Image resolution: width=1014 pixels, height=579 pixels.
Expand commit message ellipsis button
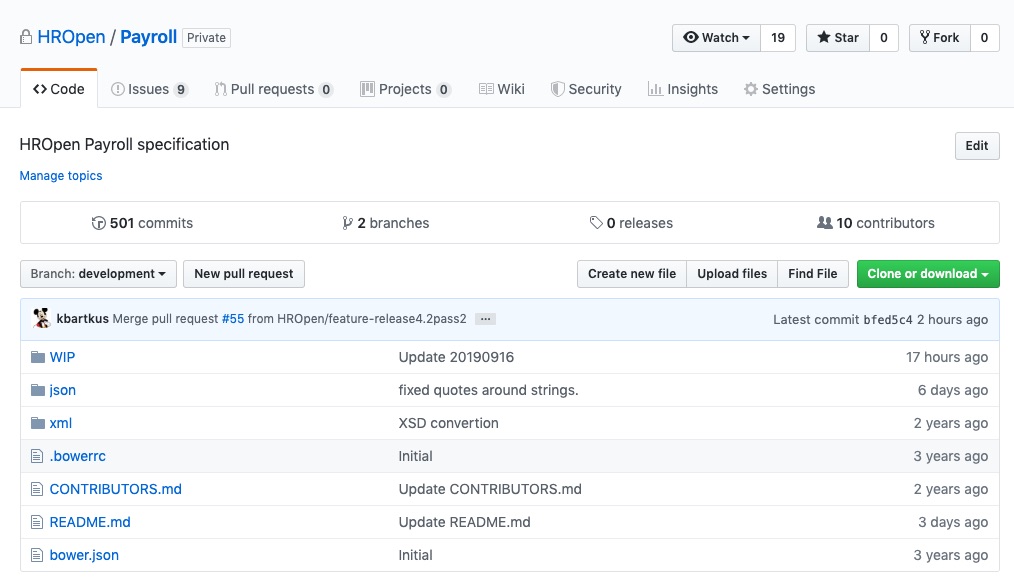[485, 319]
